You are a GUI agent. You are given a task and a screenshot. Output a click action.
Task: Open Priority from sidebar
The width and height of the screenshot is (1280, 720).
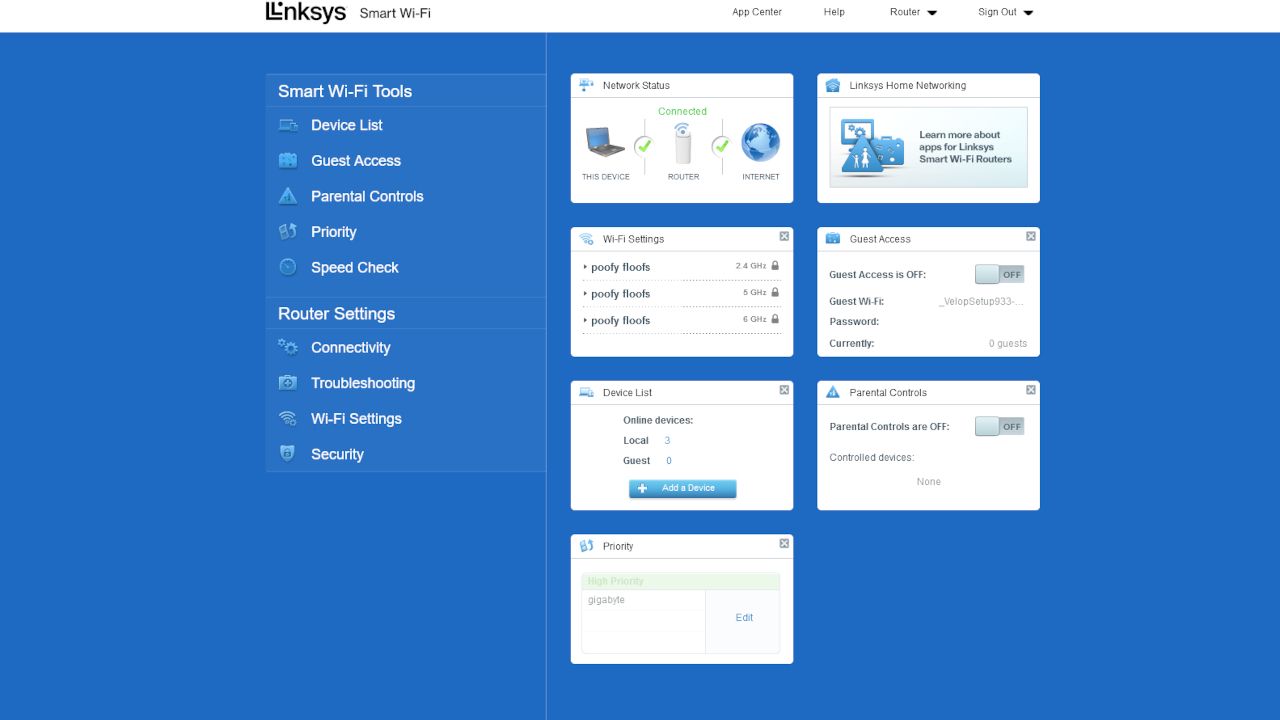[x=334, y=232]
